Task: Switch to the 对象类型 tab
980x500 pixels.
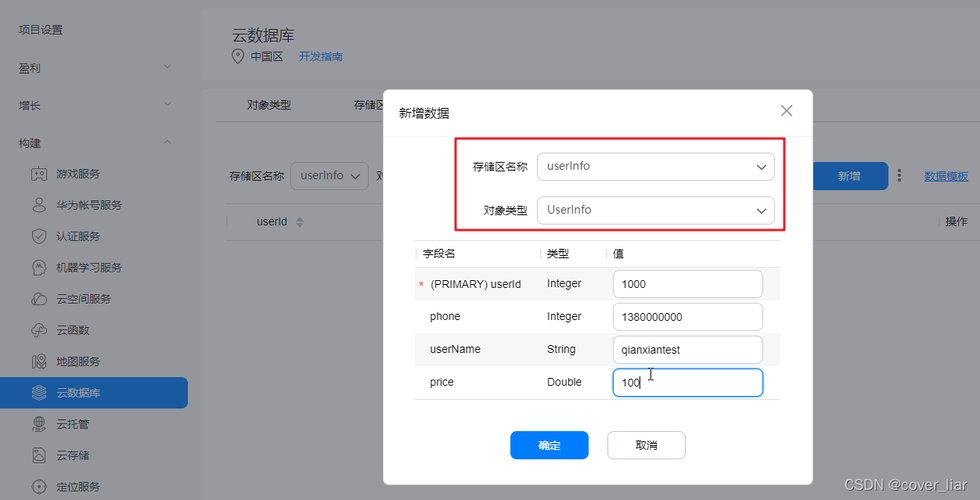Action: pyautogui.click(x=269, y=105)
